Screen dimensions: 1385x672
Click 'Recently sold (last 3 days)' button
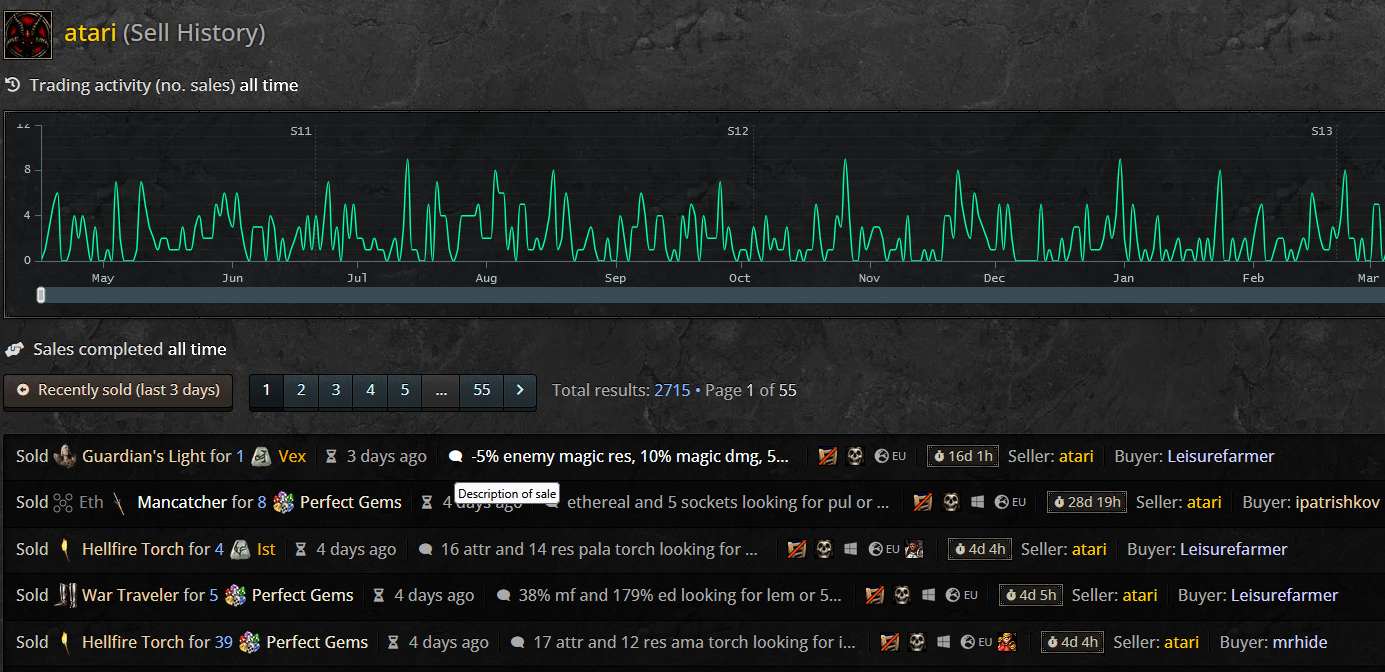tap(118, 390)
